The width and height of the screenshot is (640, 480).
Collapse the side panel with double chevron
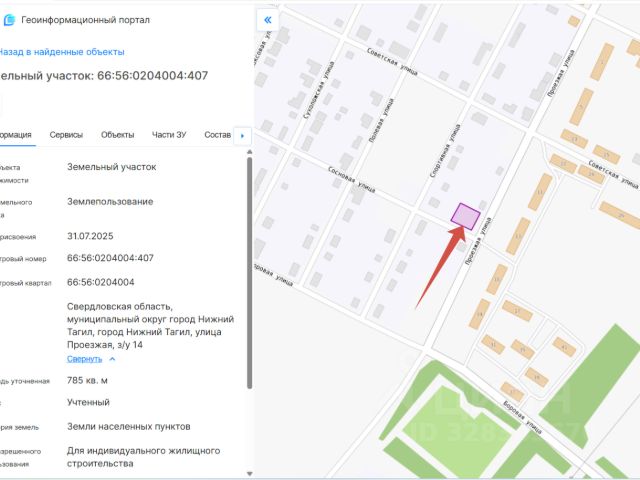coord(268,20)
